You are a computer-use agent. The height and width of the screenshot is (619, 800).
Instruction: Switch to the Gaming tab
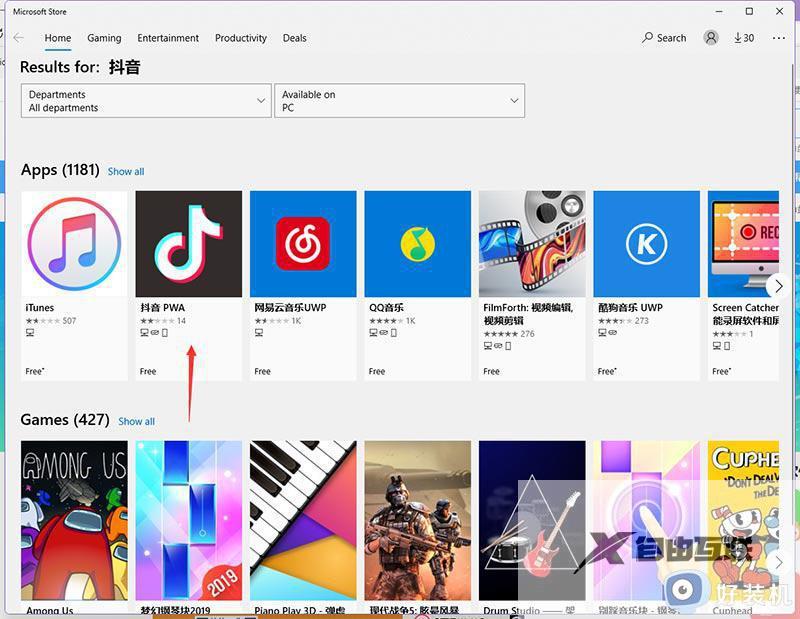(x=104, y=38)
